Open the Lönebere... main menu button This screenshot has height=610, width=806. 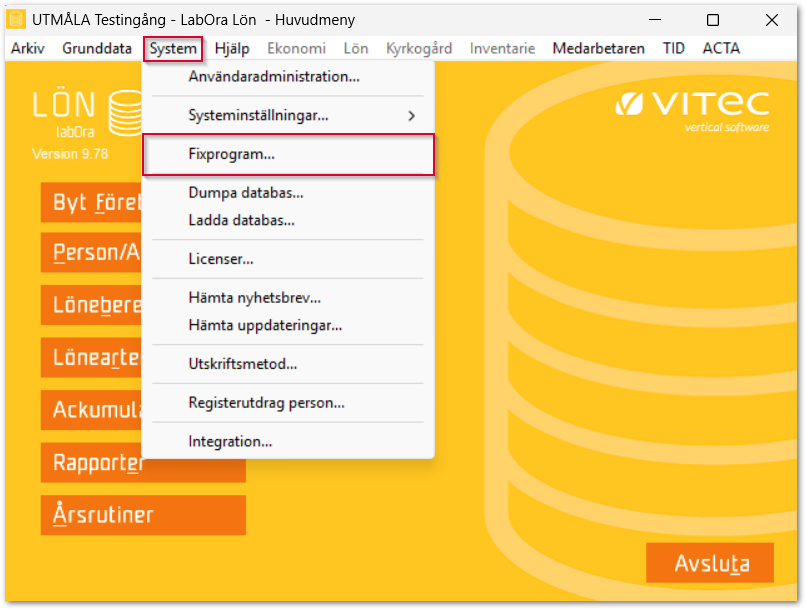[91, 305]
